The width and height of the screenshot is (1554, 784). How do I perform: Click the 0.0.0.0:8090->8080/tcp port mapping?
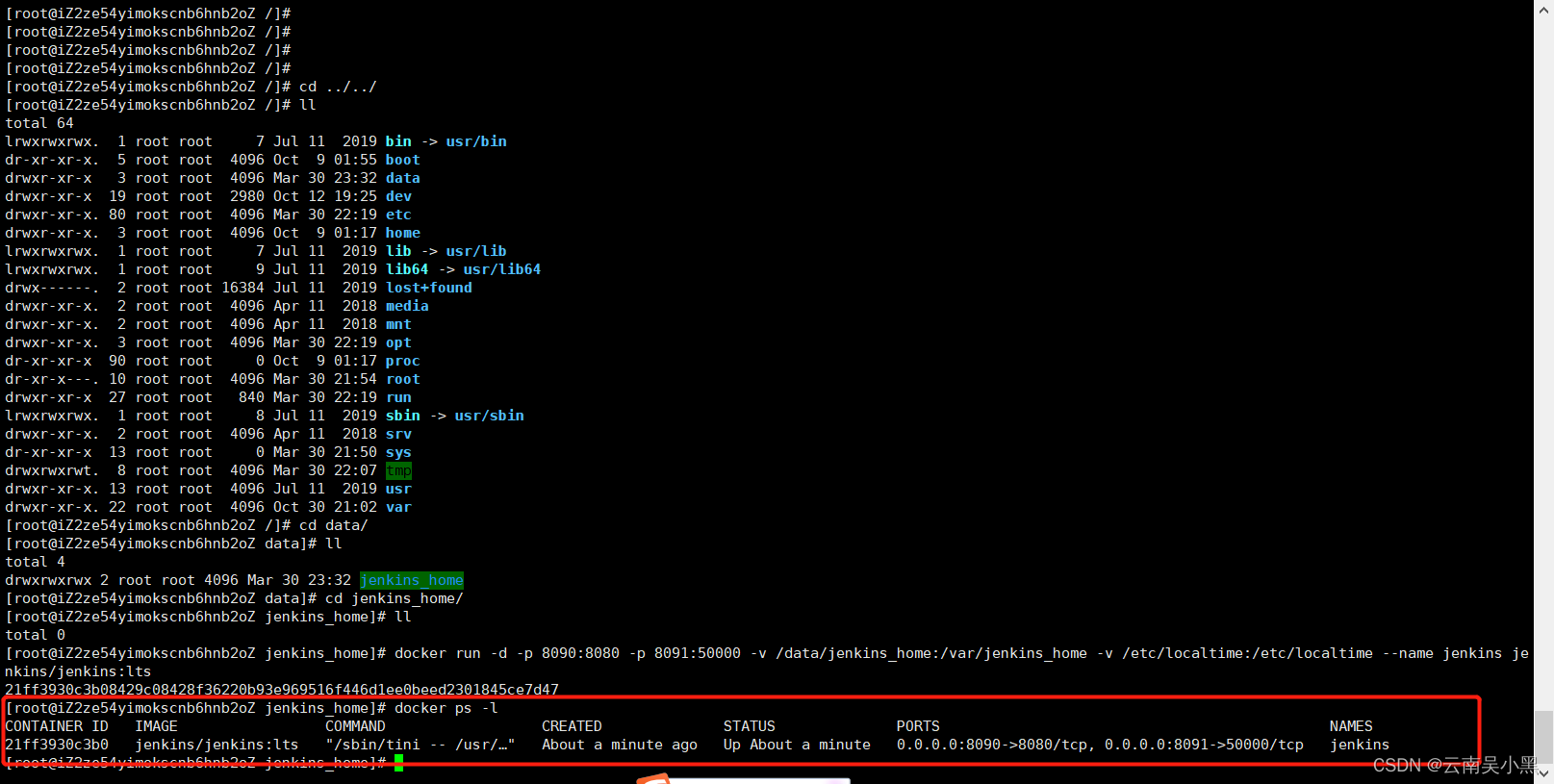pyautogui.click(x=992, y=745)
